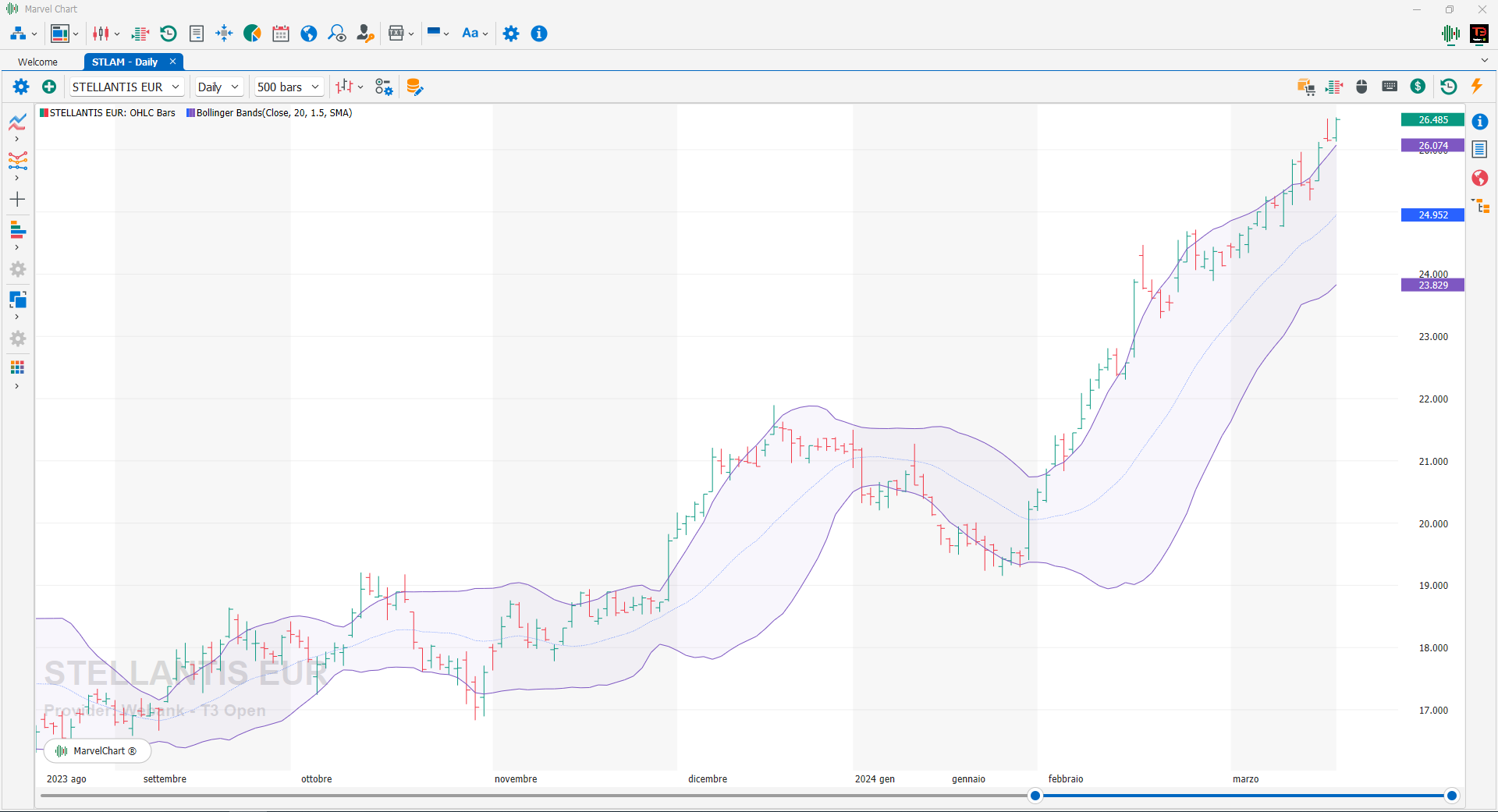Open the main settings gear in top toolbar
Image resolution: width=1498 pixels, height=812 pixels.
[x=511, y=34]
